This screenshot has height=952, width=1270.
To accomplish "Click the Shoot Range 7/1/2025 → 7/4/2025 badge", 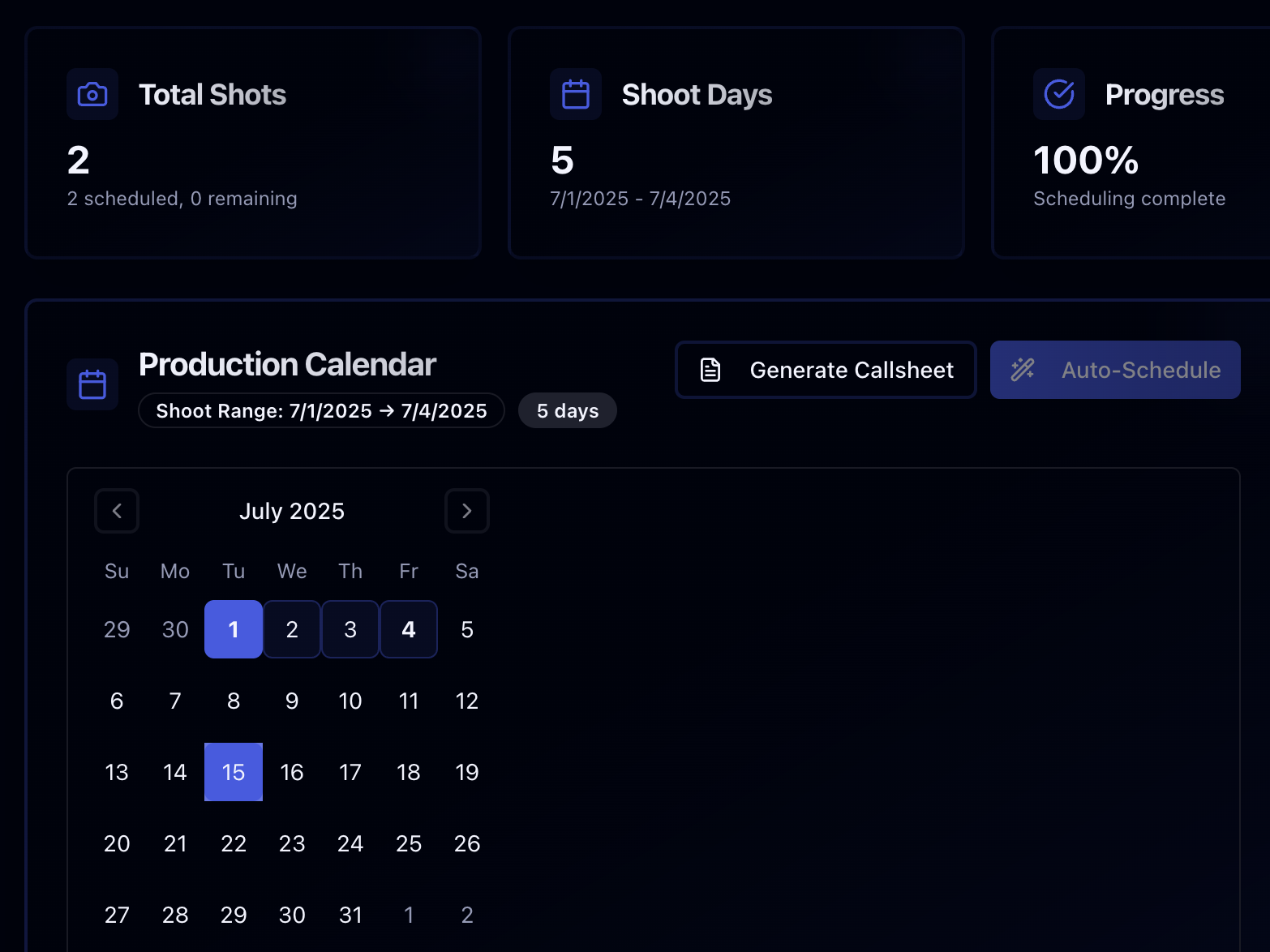I will tap(322, 410).
